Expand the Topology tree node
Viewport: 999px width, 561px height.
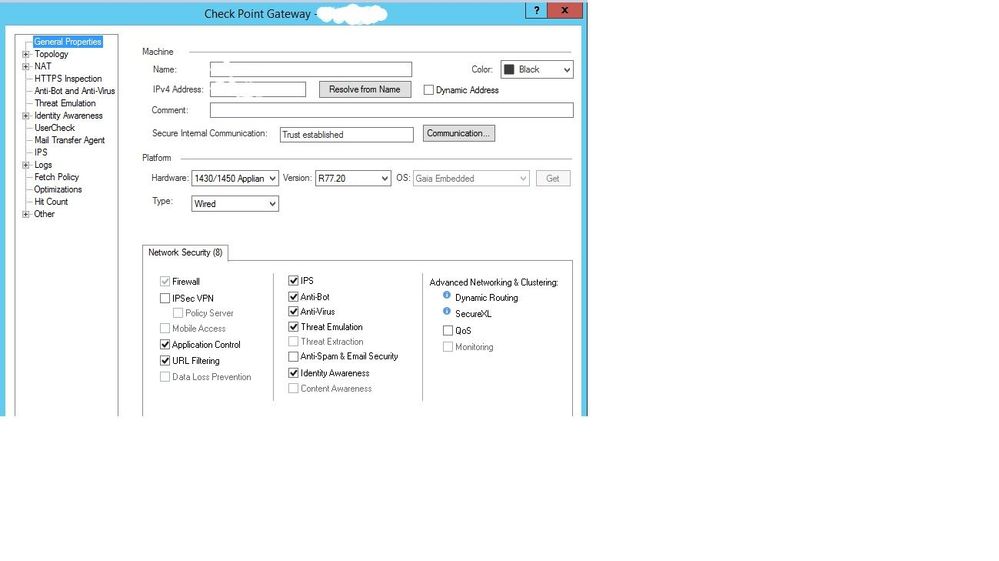[25, 54]
